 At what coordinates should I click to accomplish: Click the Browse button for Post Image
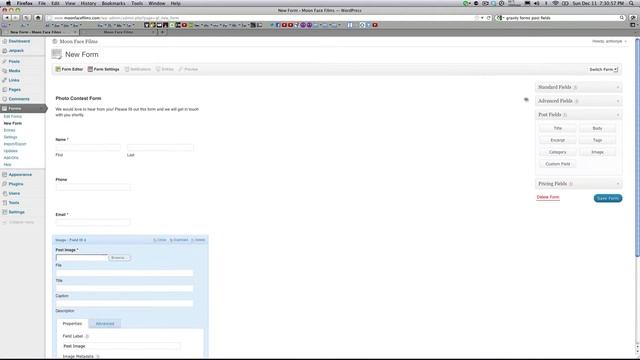tap(119, 258)
